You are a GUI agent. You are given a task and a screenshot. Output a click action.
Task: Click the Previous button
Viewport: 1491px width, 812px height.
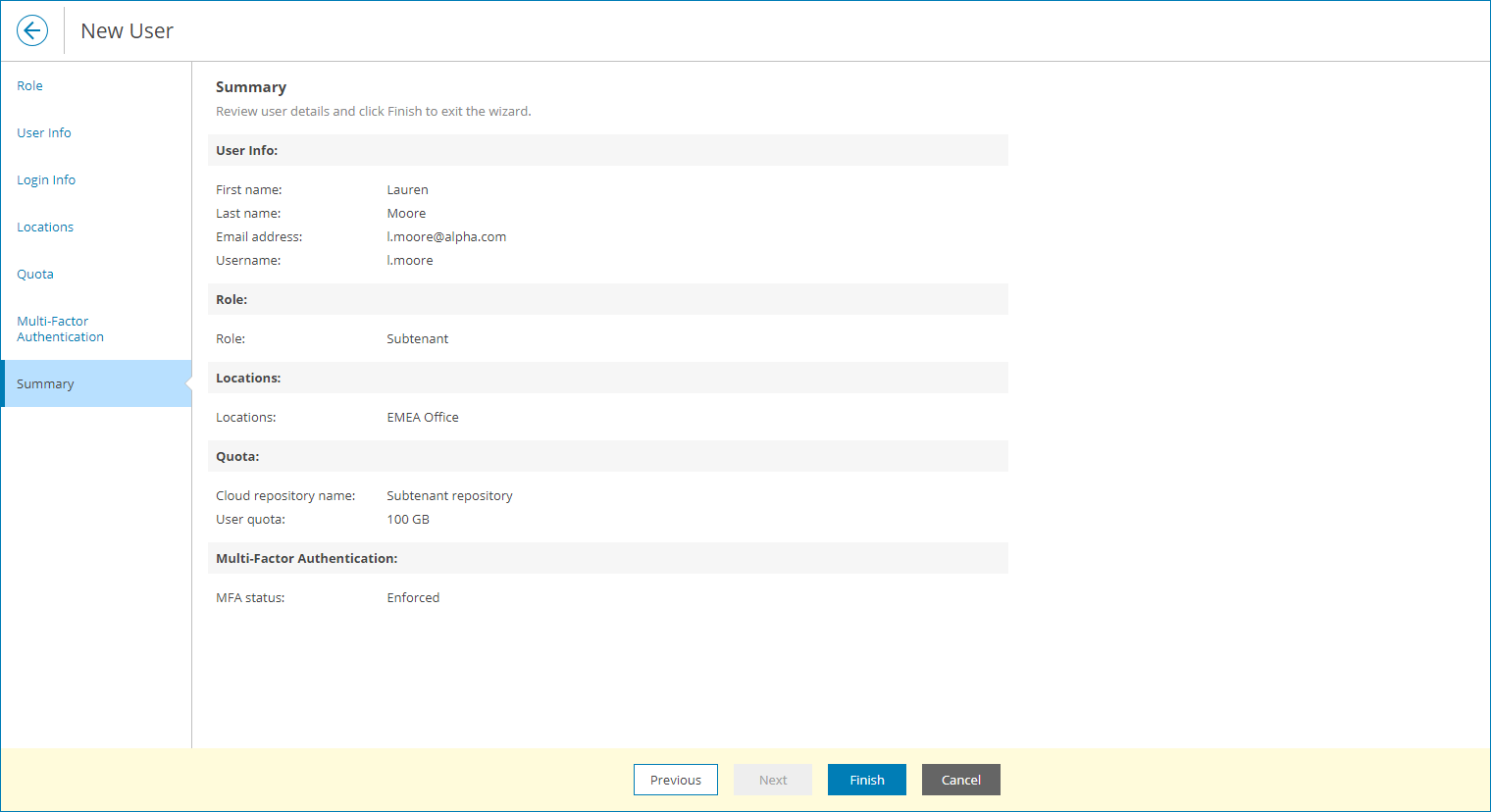click(x=676, y=780)
